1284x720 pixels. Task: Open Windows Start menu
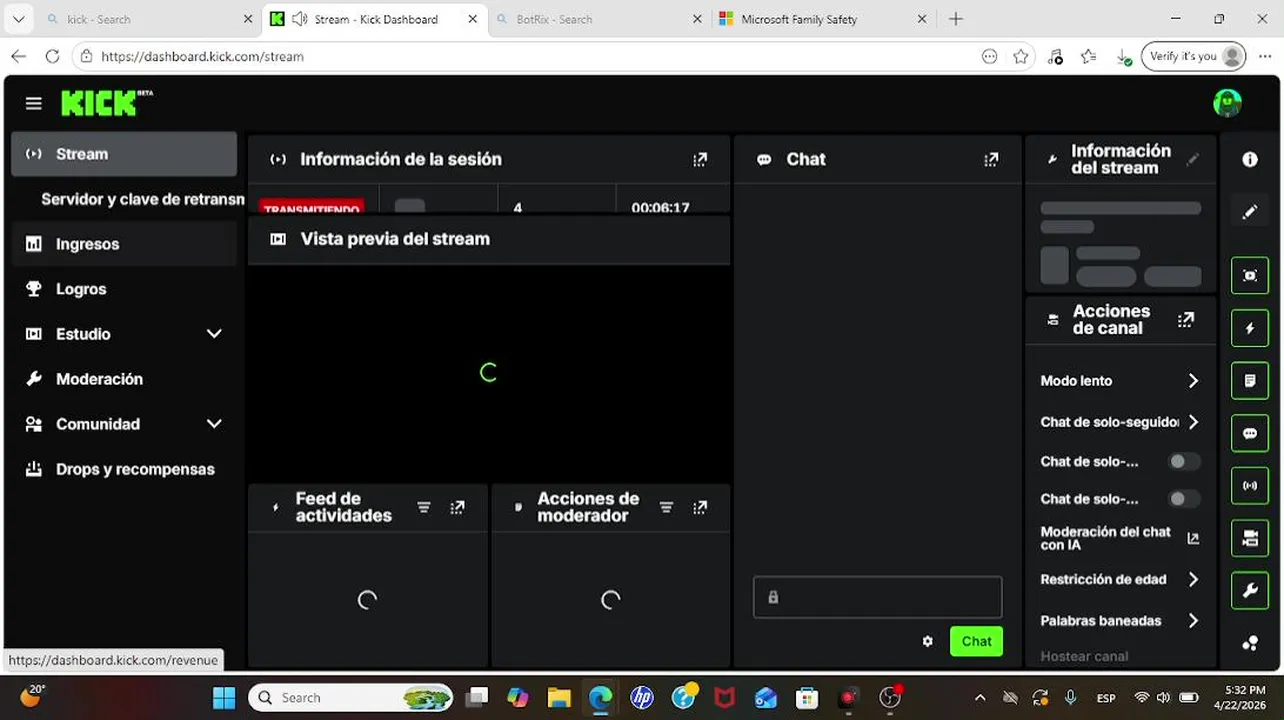(224, 698)
